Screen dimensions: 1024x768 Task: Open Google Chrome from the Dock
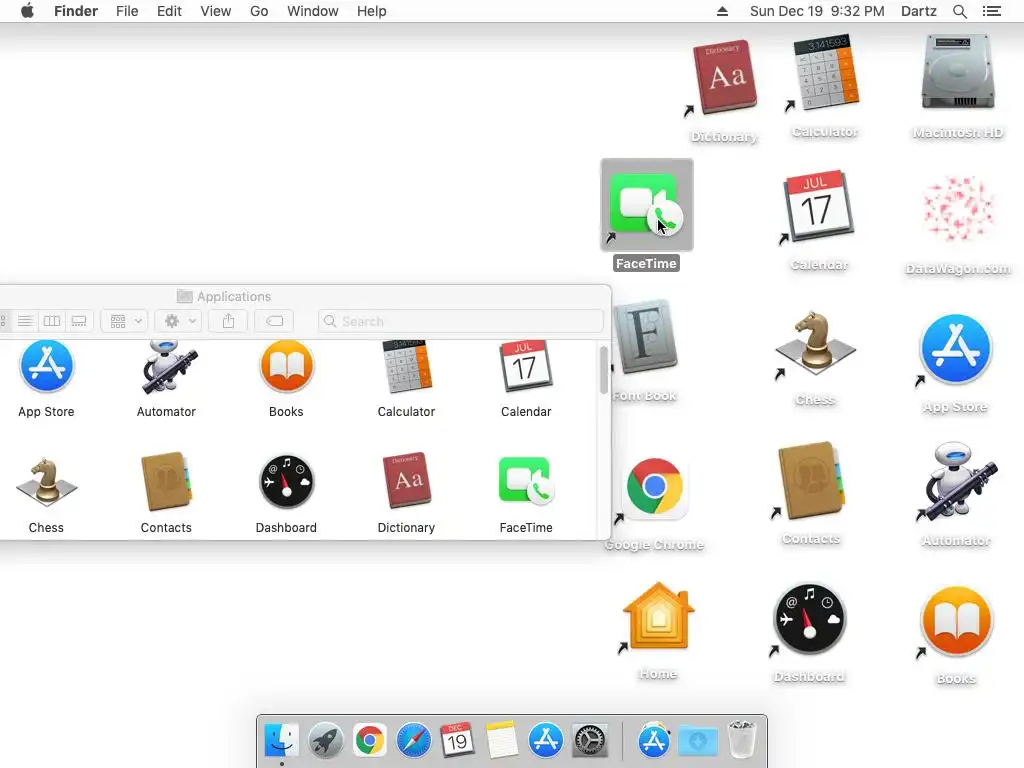369,741
